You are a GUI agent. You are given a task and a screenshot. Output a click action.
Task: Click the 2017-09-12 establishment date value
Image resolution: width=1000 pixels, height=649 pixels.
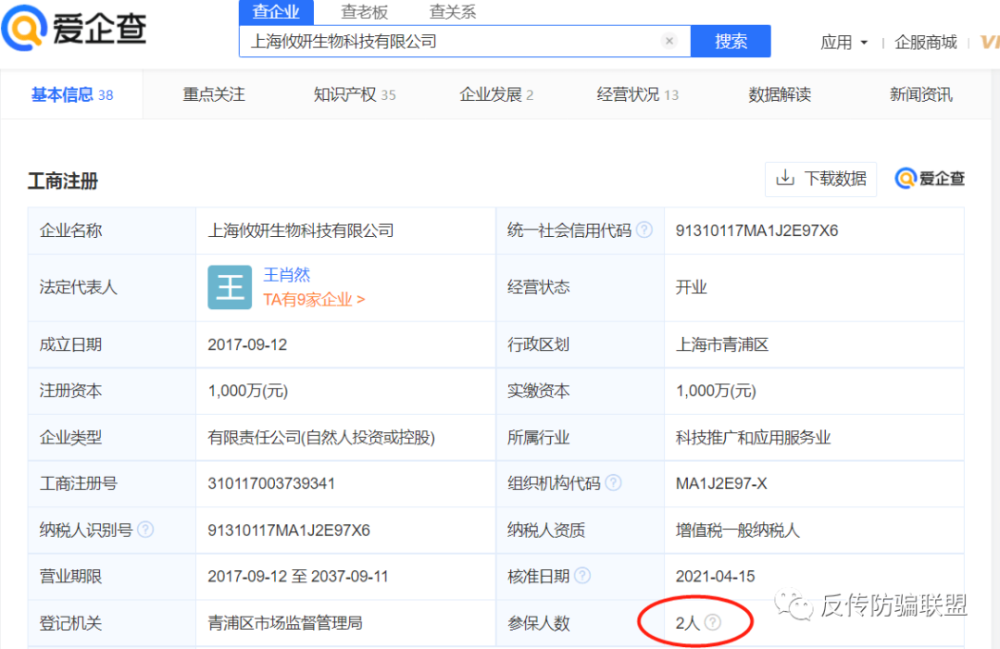pos(247,345)
